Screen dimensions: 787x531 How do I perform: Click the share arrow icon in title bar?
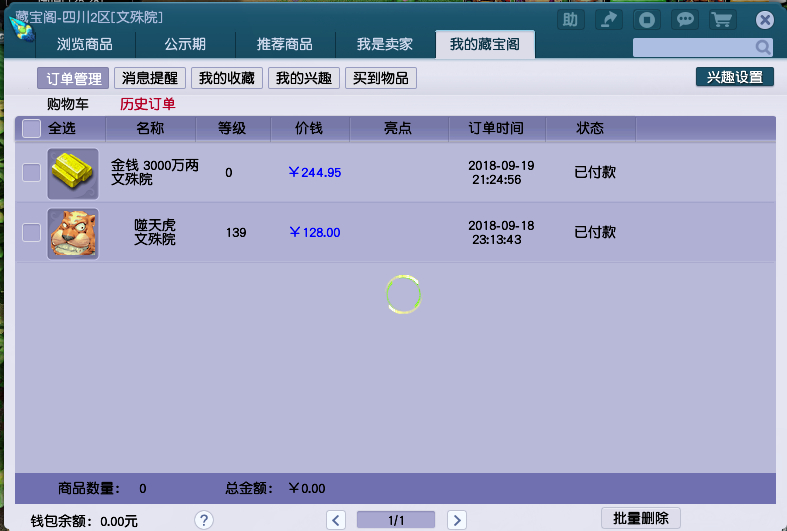[x=609, y=20]
